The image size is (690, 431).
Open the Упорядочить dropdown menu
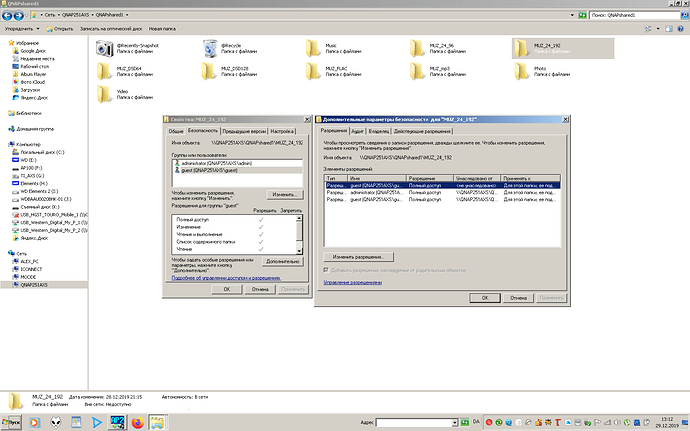tap(22, 29)
